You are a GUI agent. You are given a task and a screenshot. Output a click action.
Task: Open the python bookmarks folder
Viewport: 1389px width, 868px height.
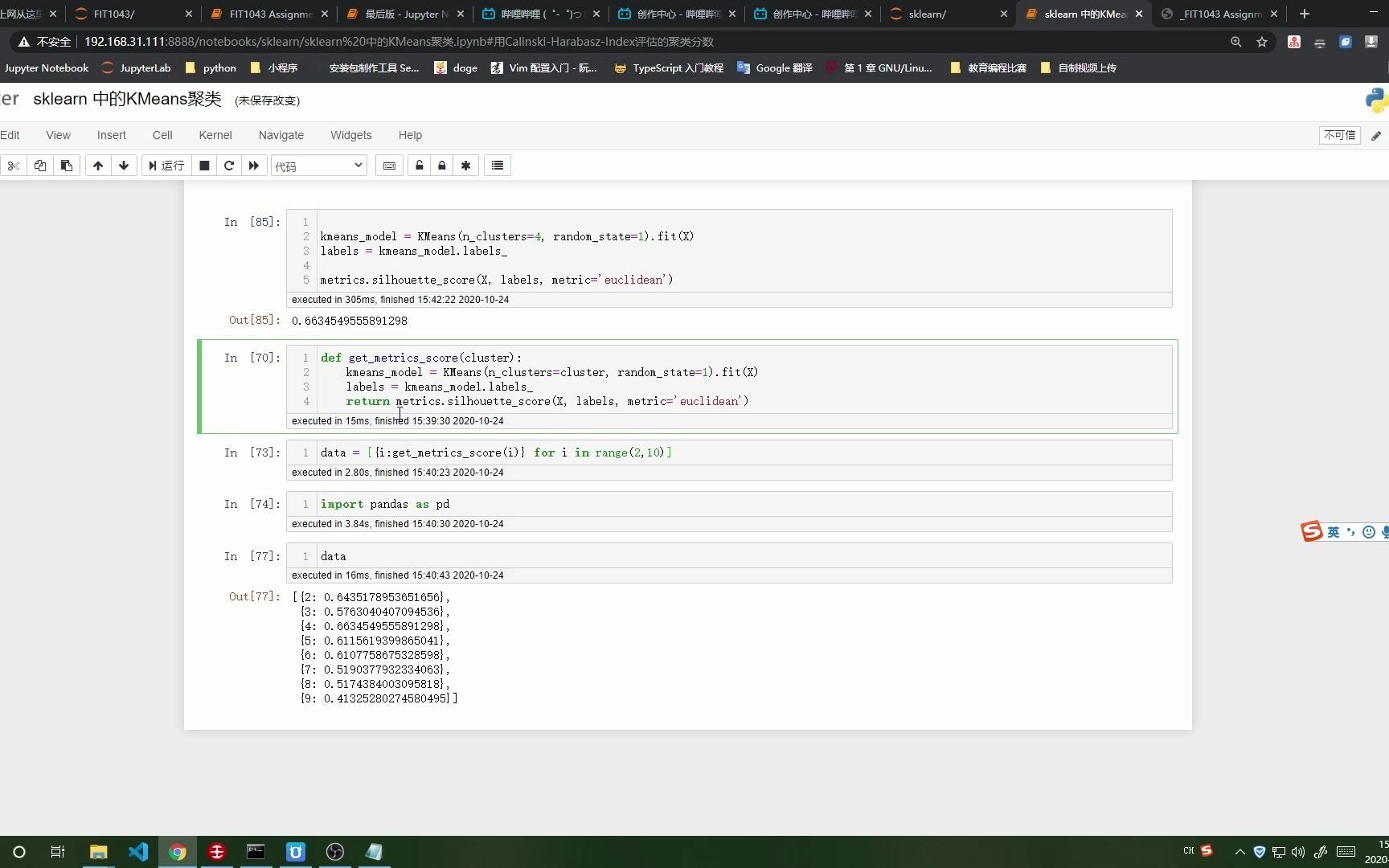[211, 68]
